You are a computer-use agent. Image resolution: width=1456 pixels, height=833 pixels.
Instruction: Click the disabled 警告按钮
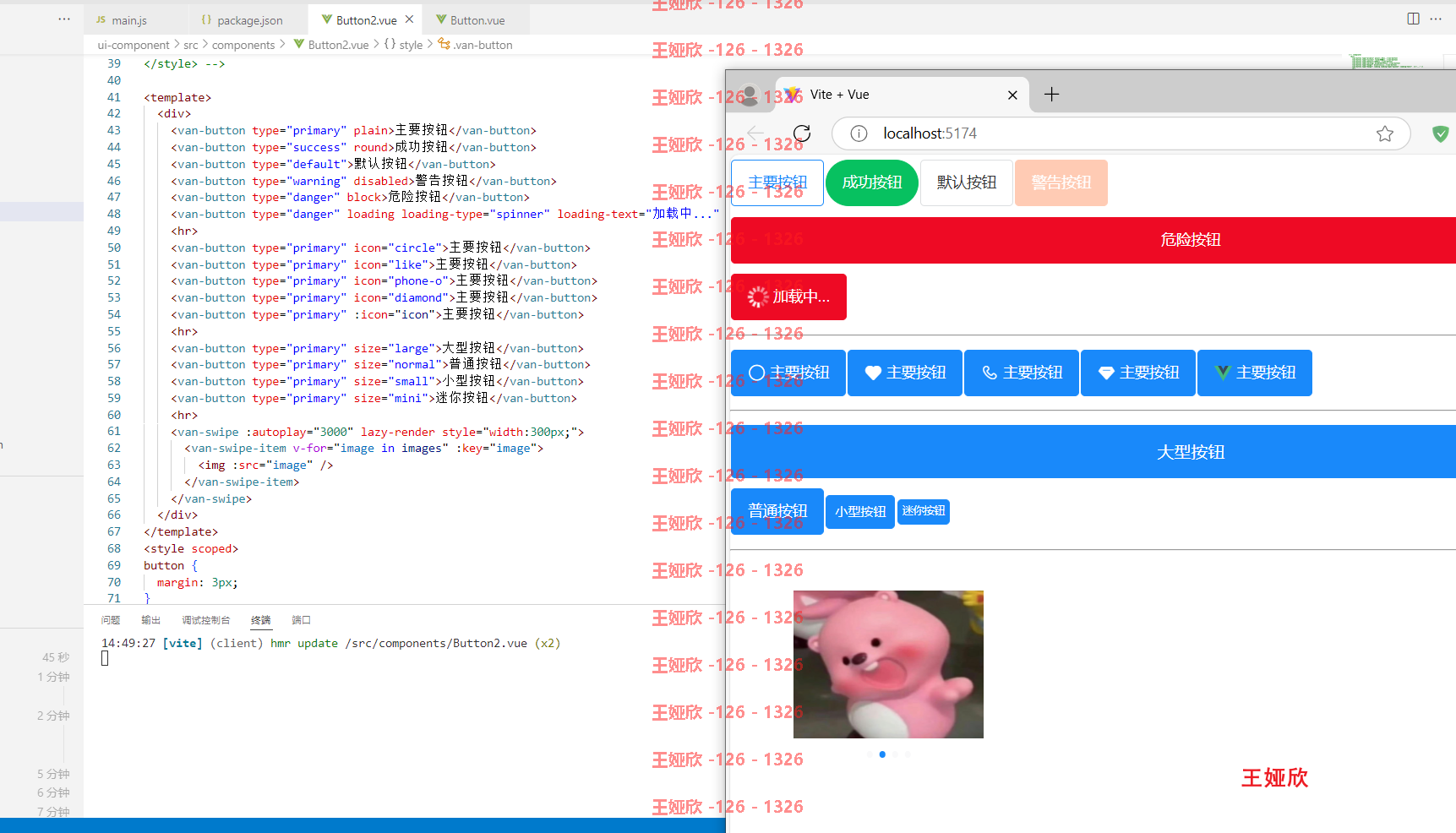(1061, 182)
